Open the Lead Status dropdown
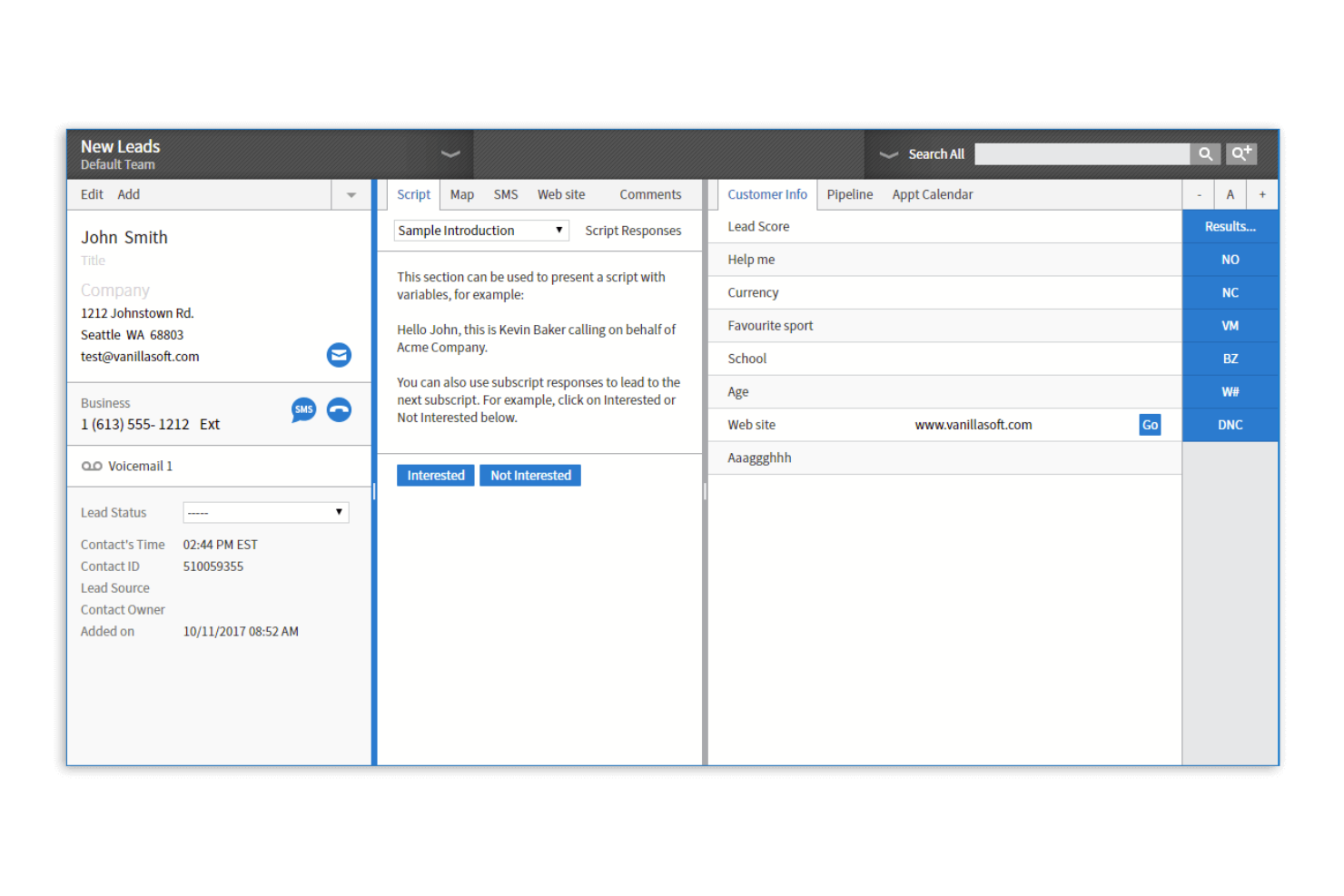Screen dimensions: 1344x896 tap(266, 513)
